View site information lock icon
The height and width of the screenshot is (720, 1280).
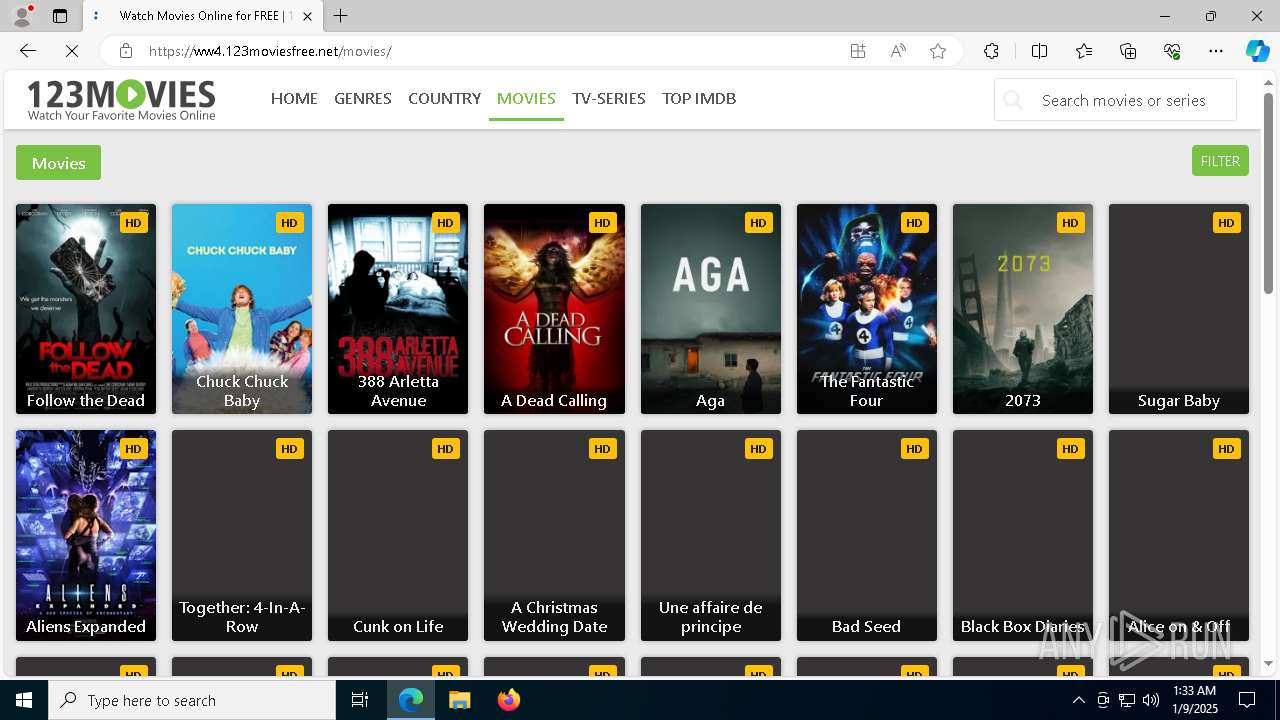125,51
